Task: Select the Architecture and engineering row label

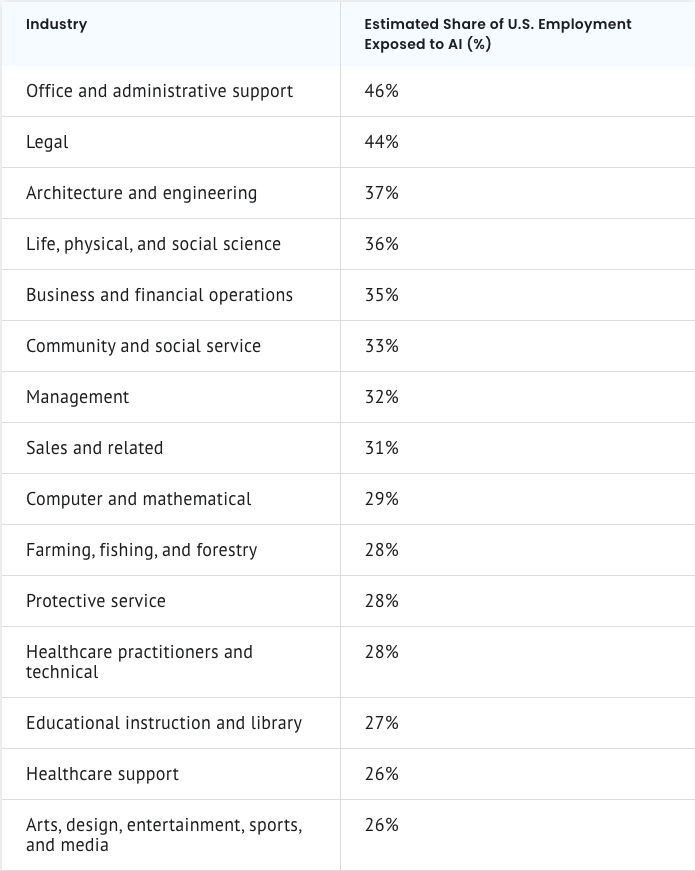Action: (142, 193)
